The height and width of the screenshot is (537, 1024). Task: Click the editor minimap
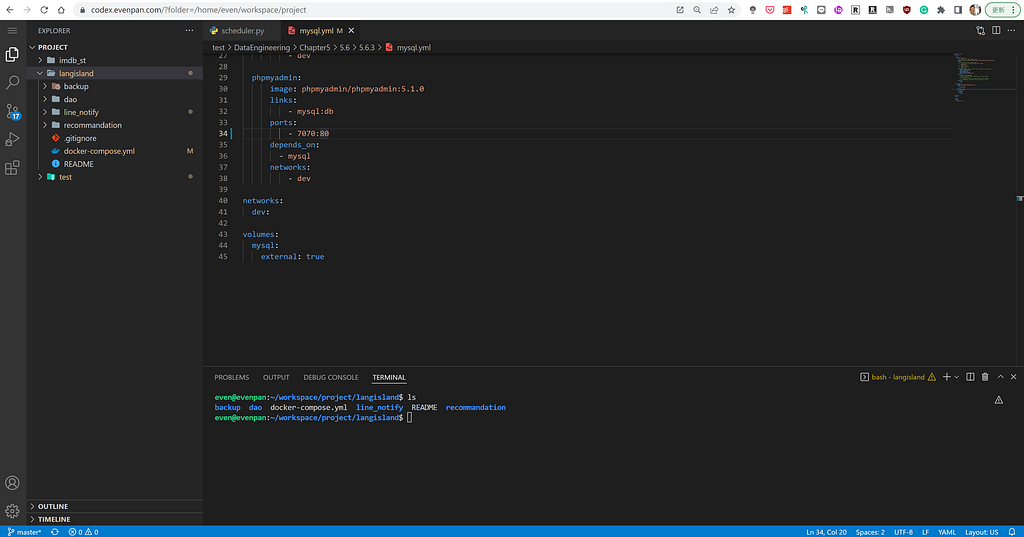[x=982, y=77]
